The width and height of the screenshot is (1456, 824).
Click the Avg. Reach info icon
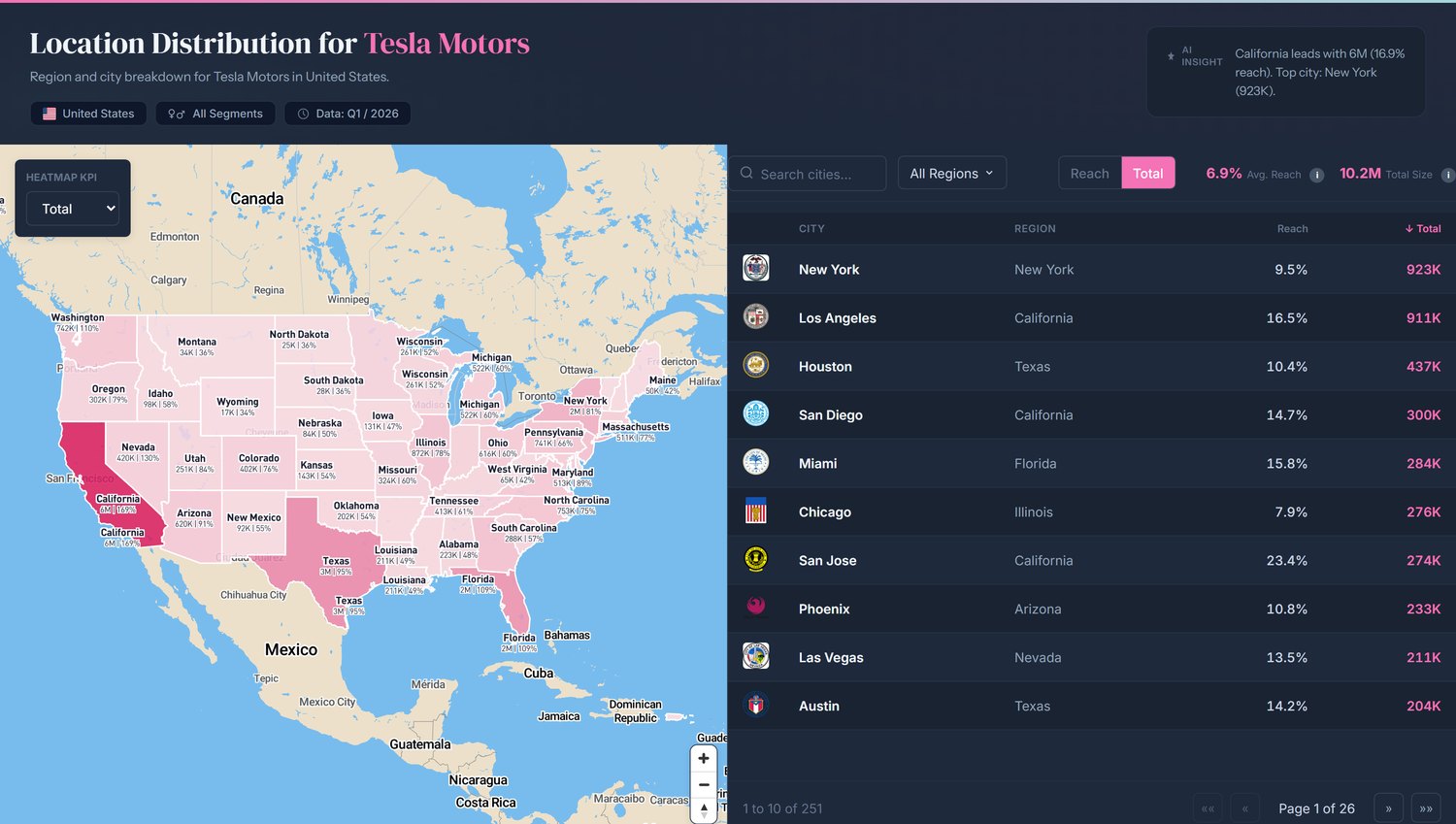pyautogui.click(x=1316, y=175)
